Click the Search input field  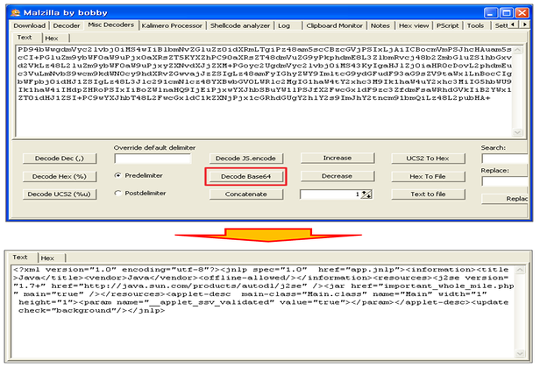[x=505, y=159]
